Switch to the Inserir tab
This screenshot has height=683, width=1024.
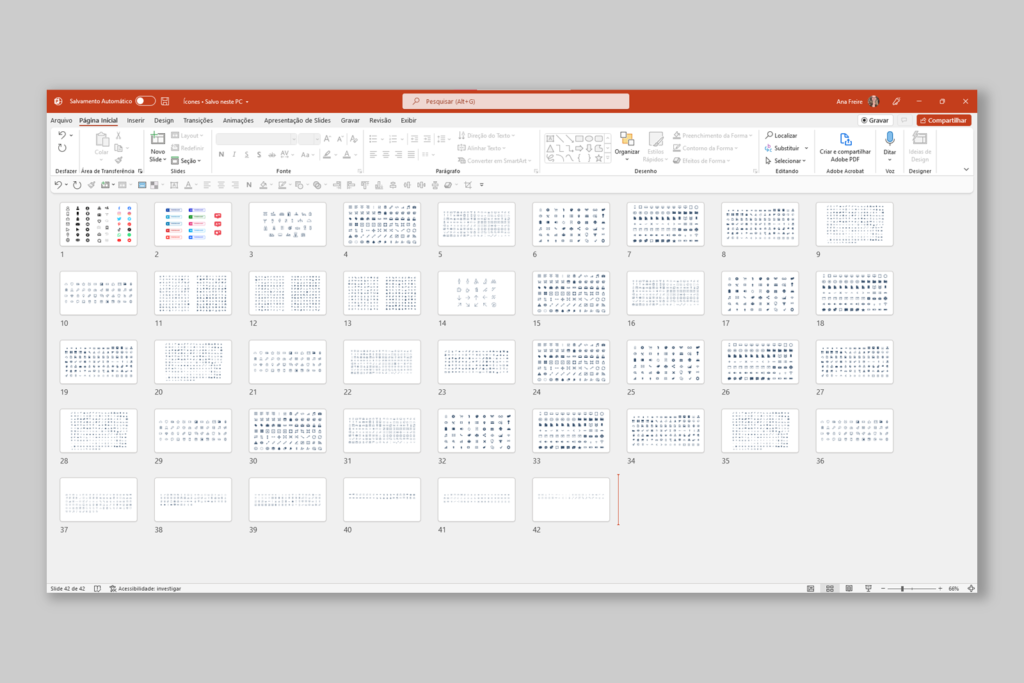pyautogui.click(x=135, y=120)
